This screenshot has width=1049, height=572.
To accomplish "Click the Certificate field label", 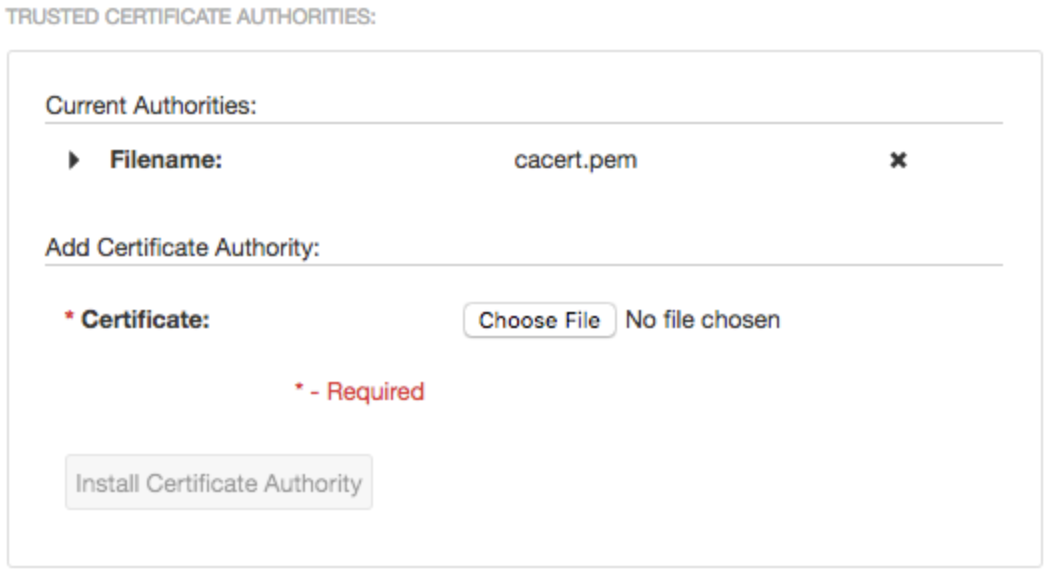I will (x=145, y=321).
